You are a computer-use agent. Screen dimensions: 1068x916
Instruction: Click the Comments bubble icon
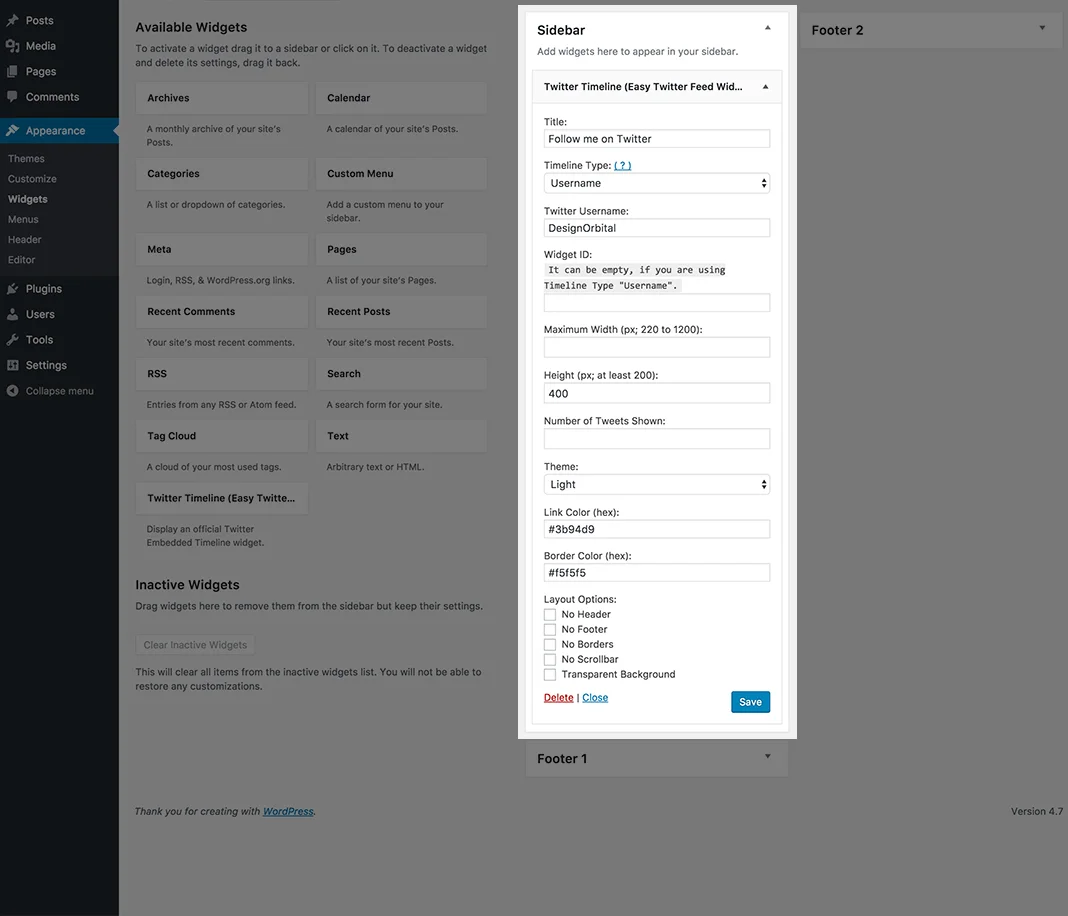(x=12, y=97)
